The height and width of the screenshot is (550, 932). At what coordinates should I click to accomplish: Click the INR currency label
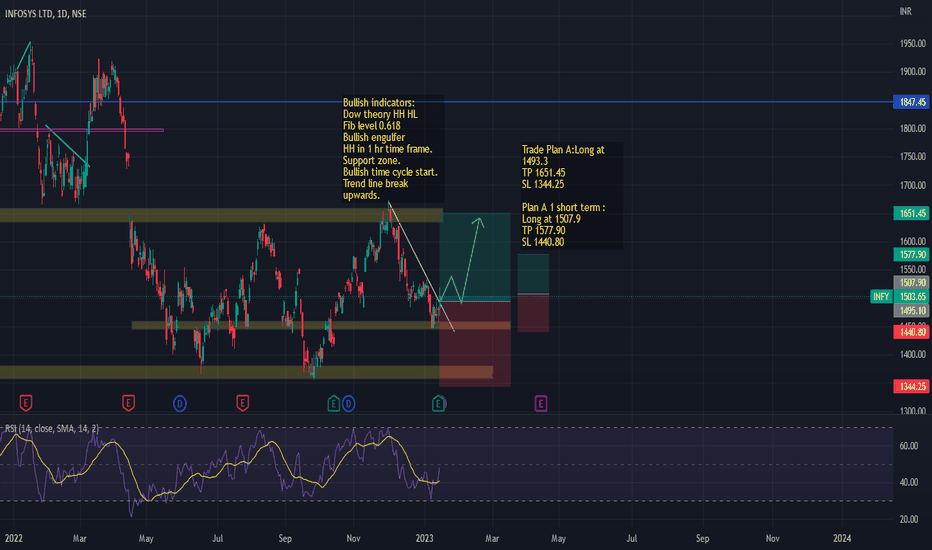point(905,11)
